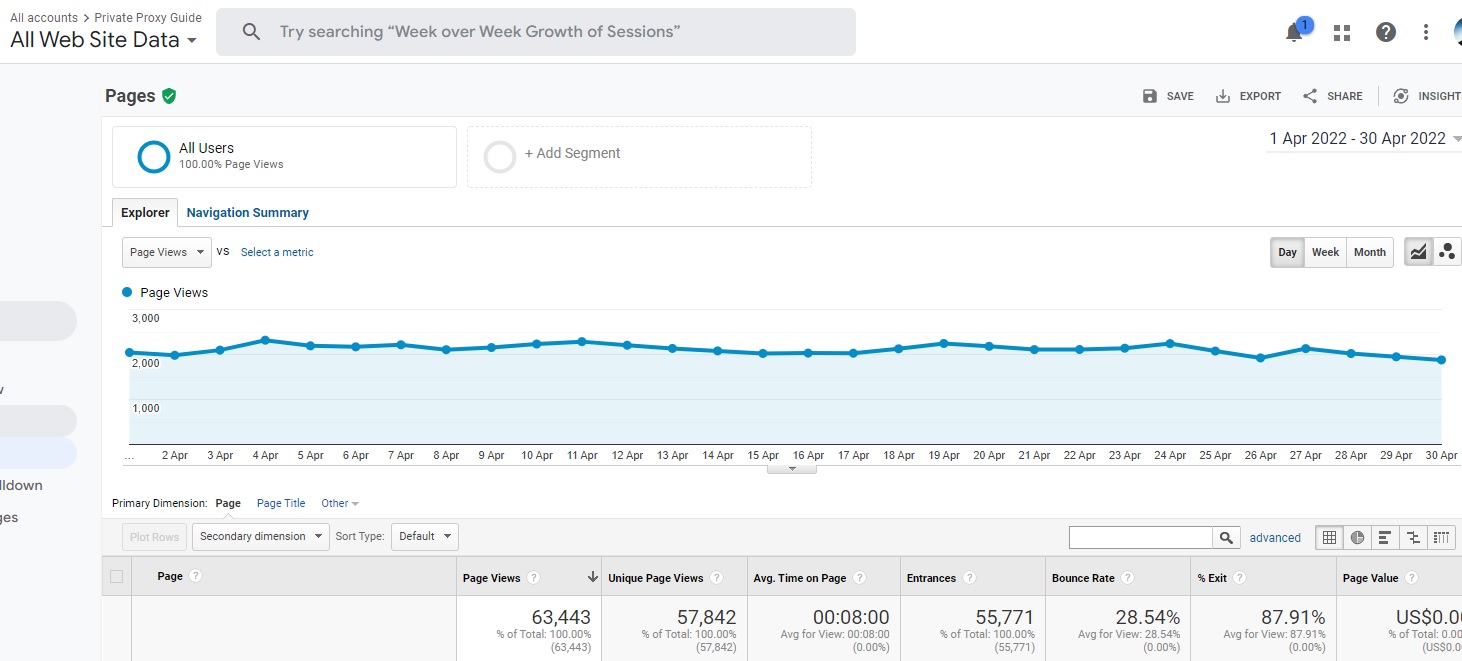Switch to Data table view icon
The width and height of the screenshot is (1462, 661).
[x=1329, y=537]
